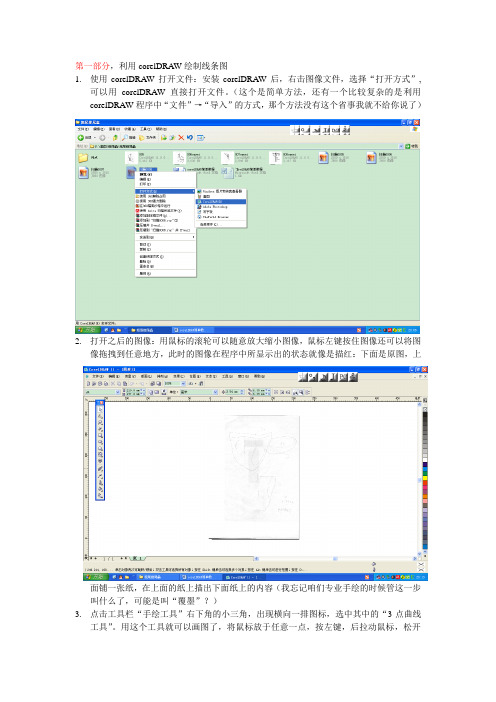This screenshot has height=702, width=496.
Task: Open the paper size dropdown on the CorelDRAW property bar
Action: pos(118,392)
